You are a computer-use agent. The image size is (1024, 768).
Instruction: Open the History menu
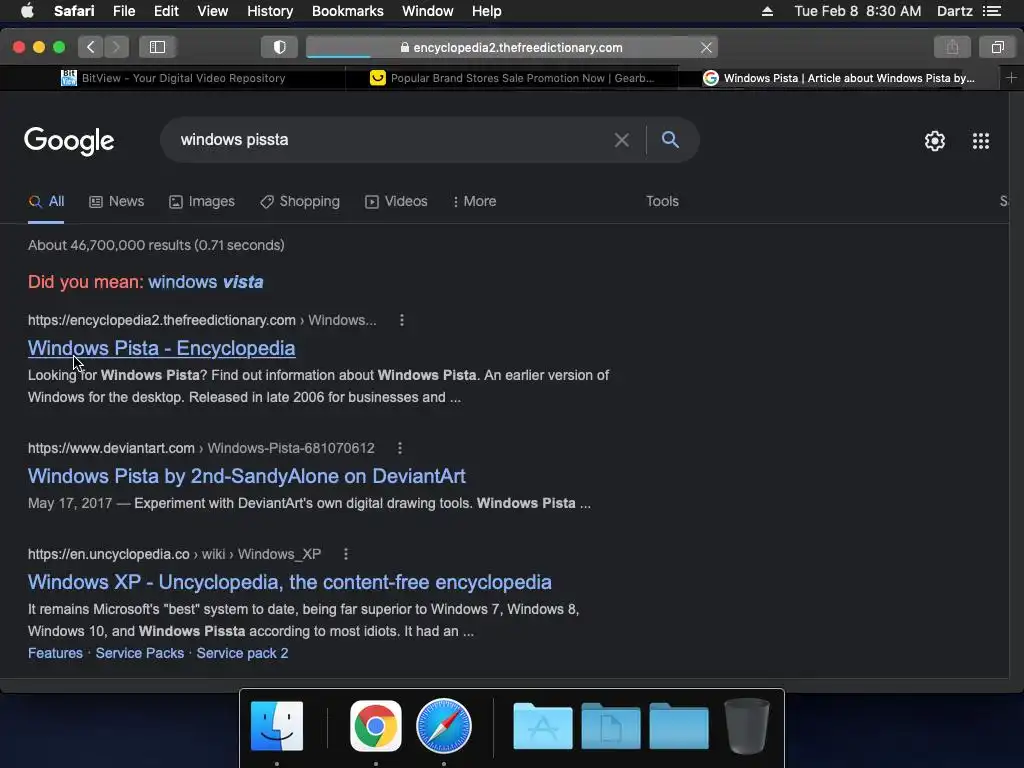270,11
